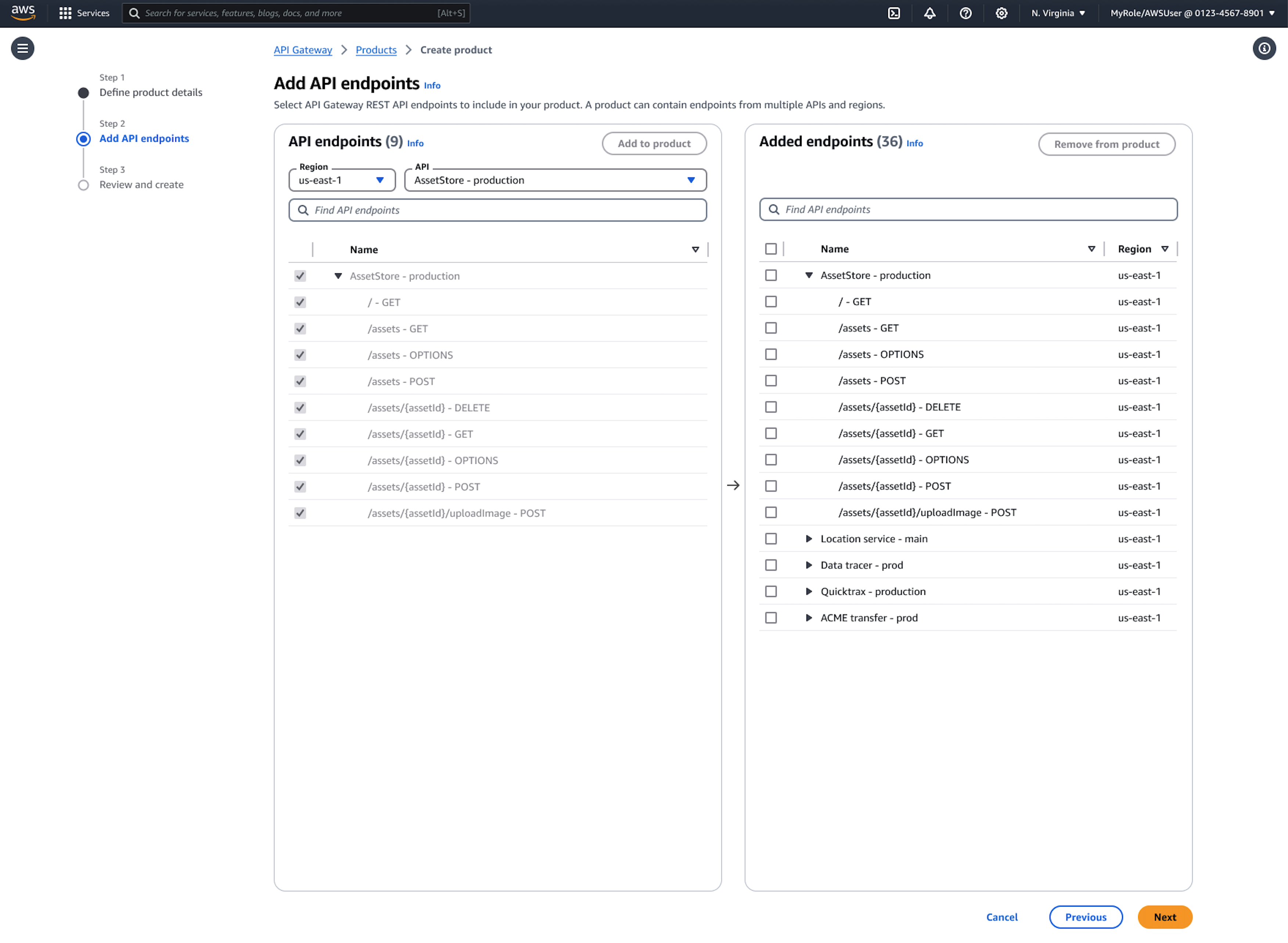Image resolution: width=1288 pixels, height=943 pixels.
Task: Check the /assets - POST added endpoint
Action: 771,381
